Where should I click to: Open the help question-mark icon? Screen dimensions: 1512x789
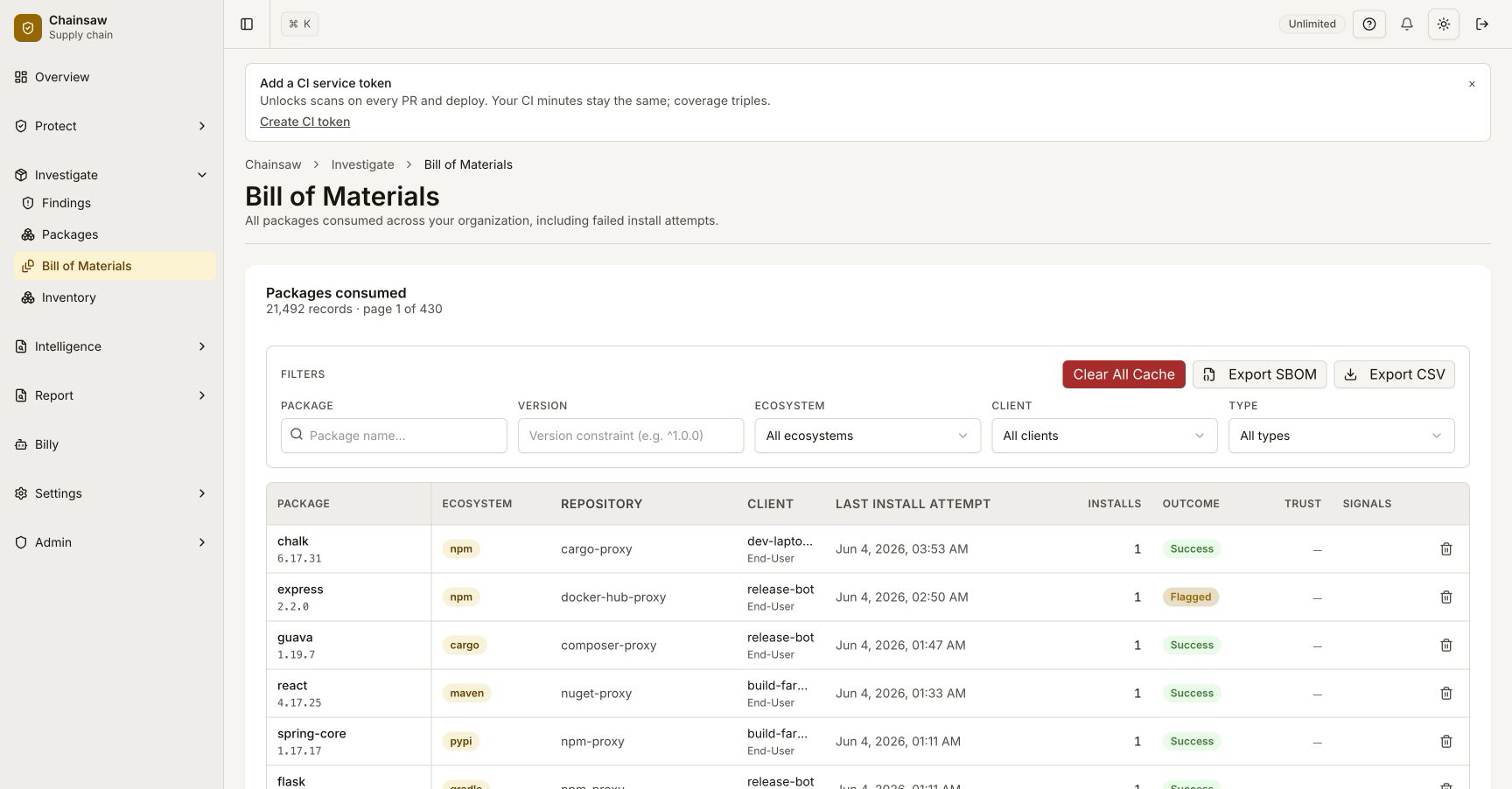click(x=1369, y=24)
